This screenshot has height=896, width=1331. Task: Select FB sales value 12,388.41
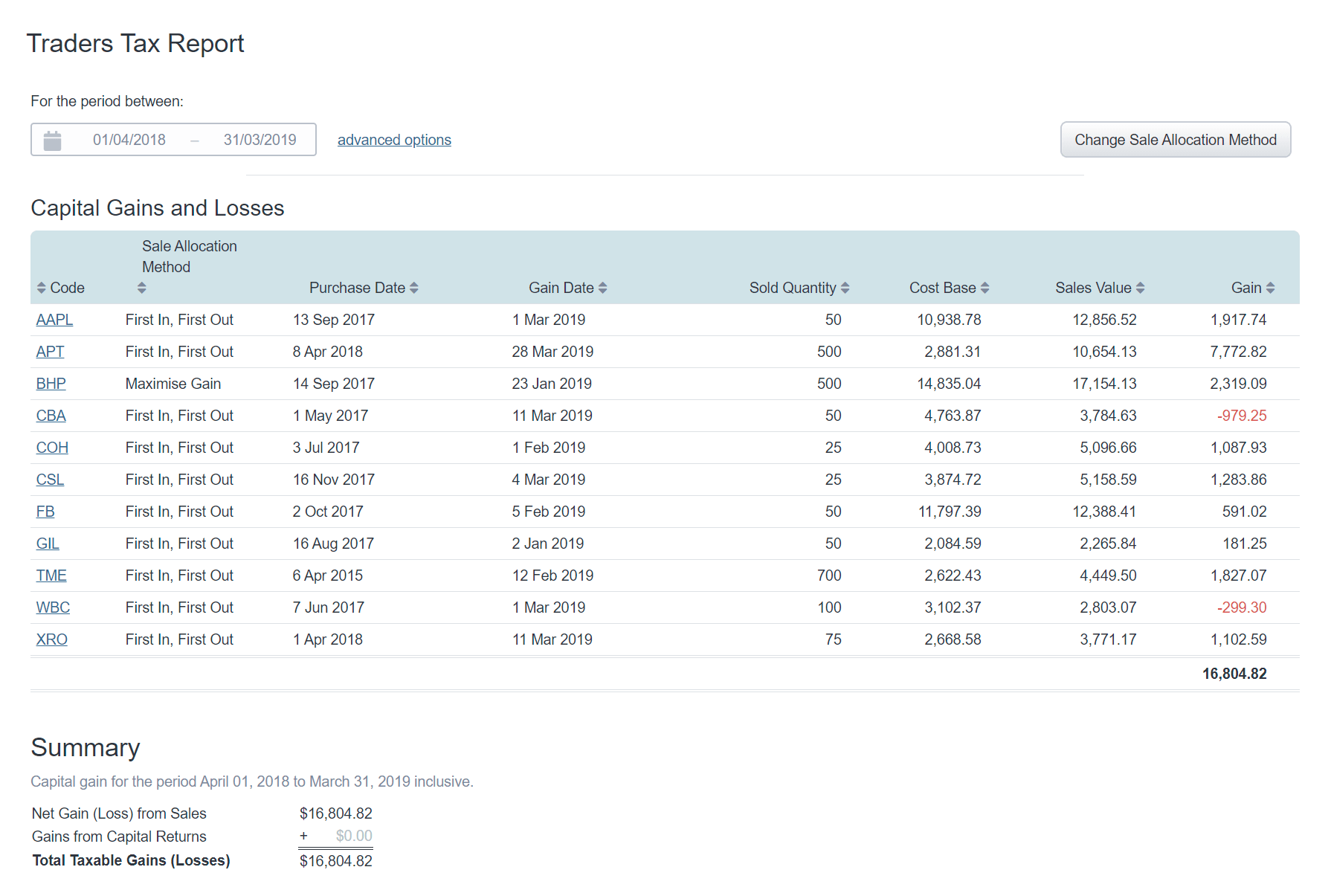point(1104,512)
